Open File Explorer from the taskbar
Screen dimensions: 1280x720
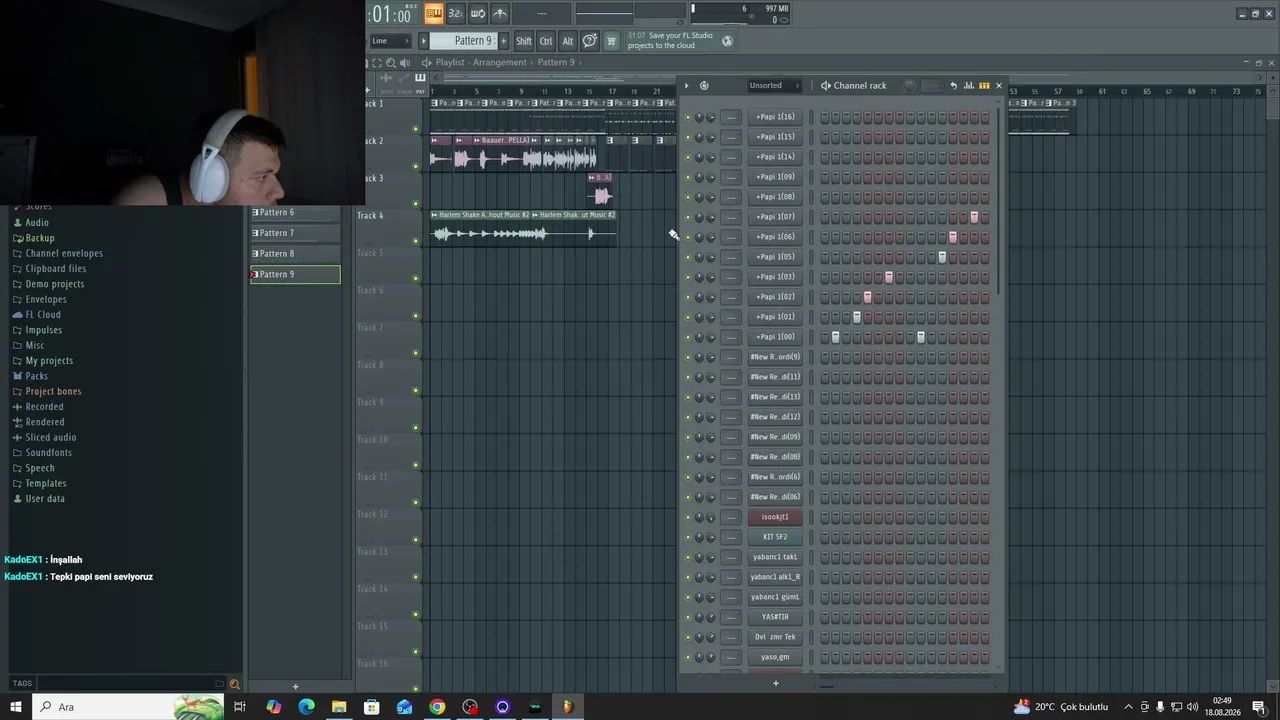[x=339, y=707]
